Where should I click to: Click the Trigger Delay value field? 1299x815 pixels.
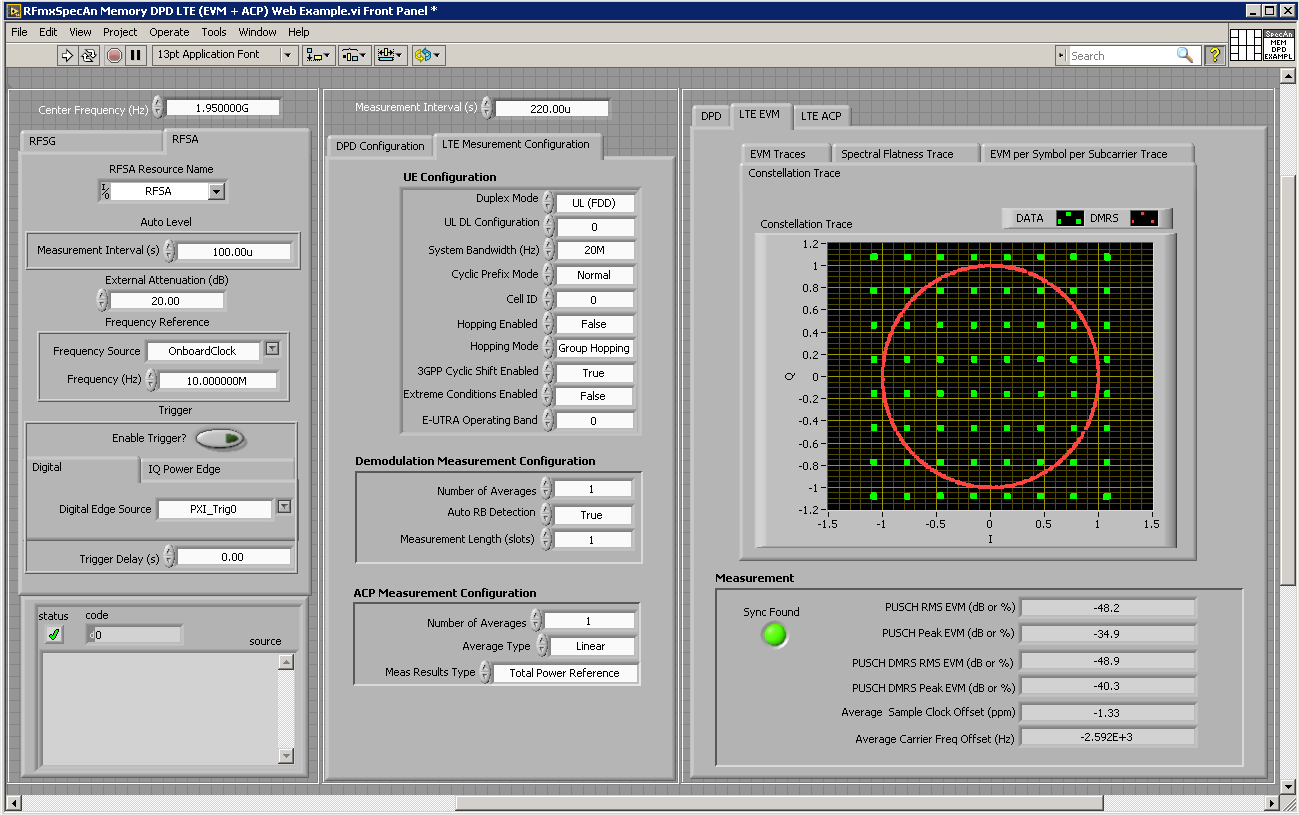pyautogui.click(x=233, y=557)
